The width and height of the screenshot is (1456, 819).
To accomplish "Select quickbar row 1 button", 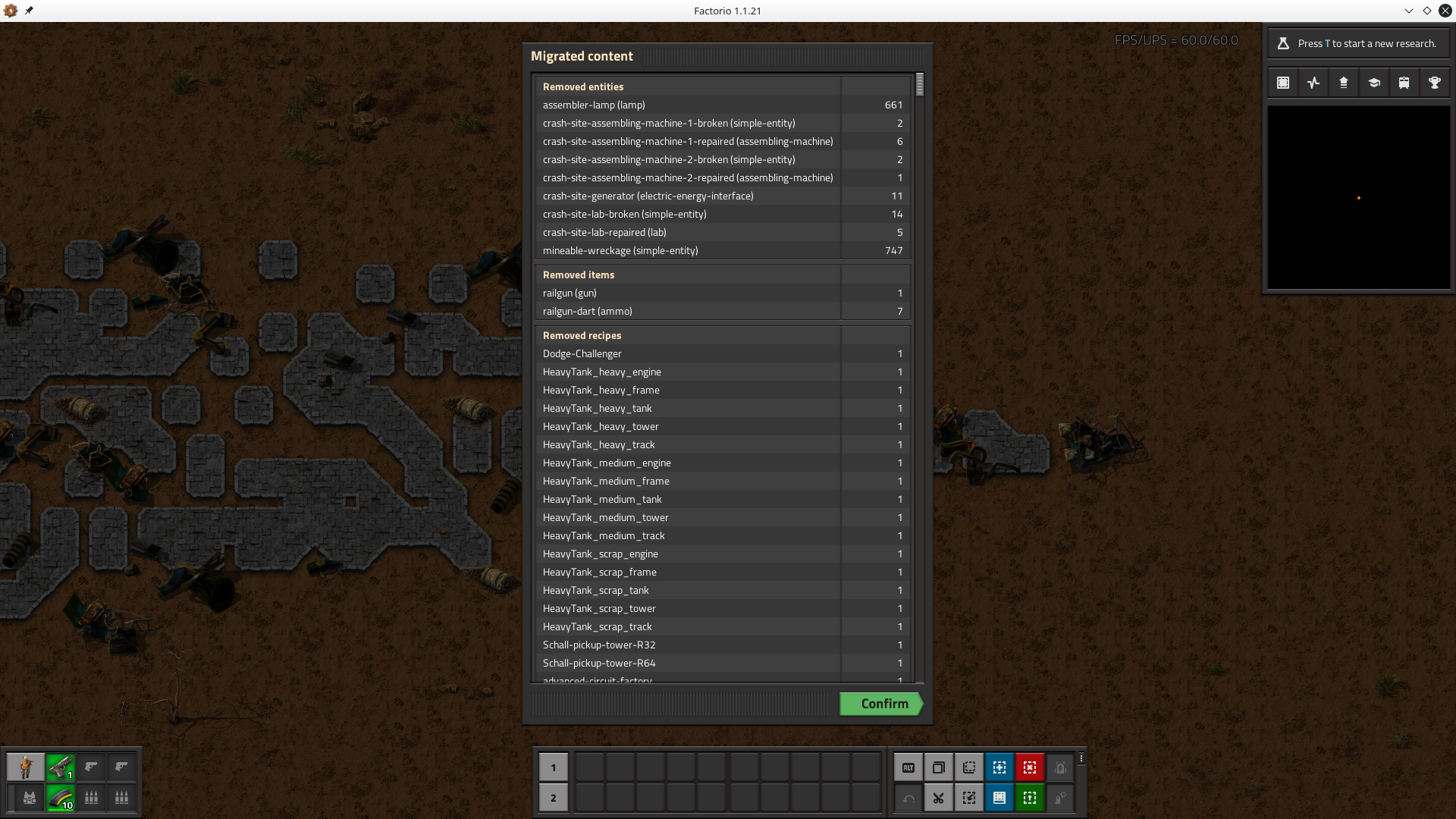I will [554, 767].
